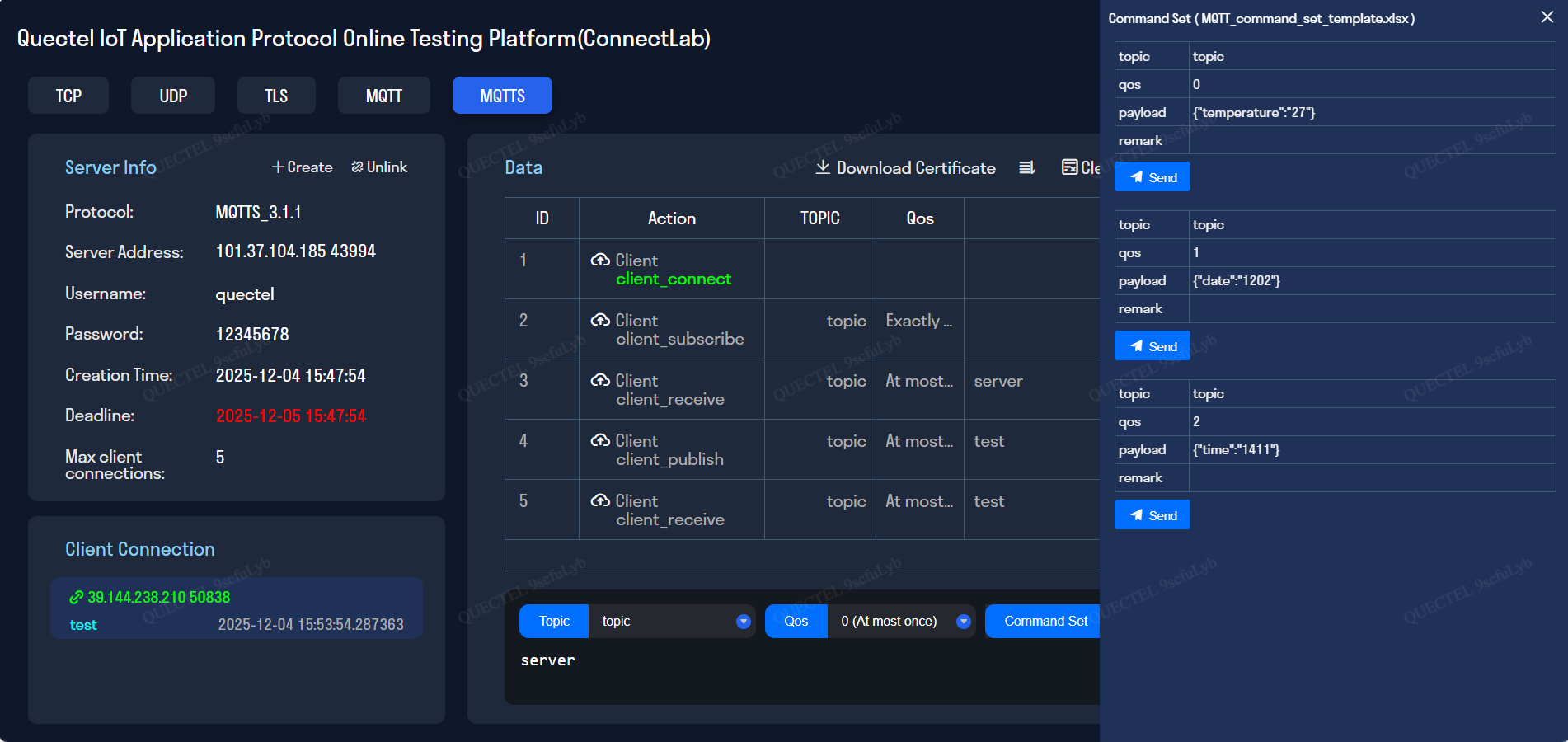Click the Command Set button
Image resolution: width=1568 pixels, height=742 pixels.
pyautogui.click(x=1045, y=622)
